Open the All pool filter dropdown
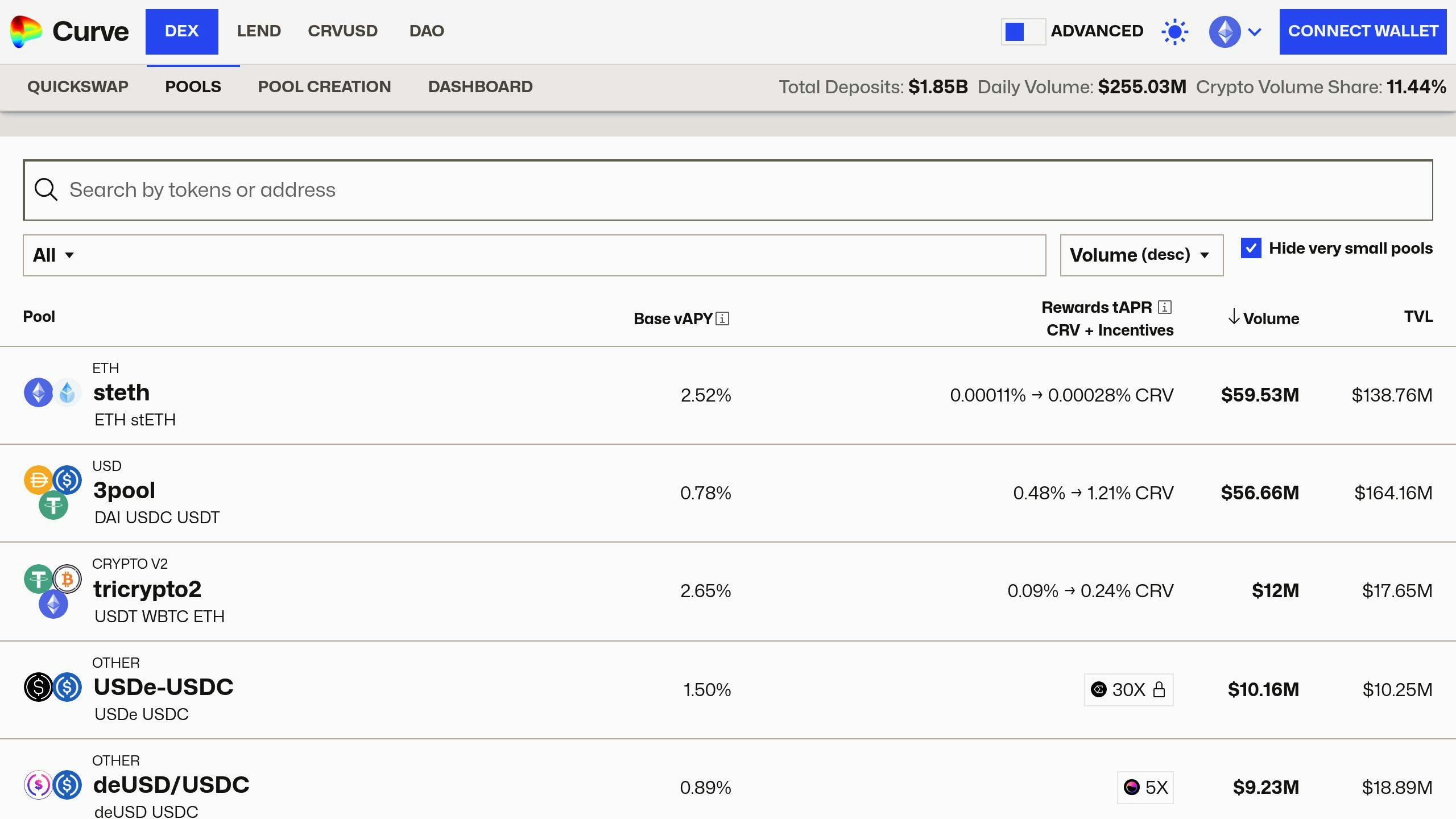 coord(534,255)
